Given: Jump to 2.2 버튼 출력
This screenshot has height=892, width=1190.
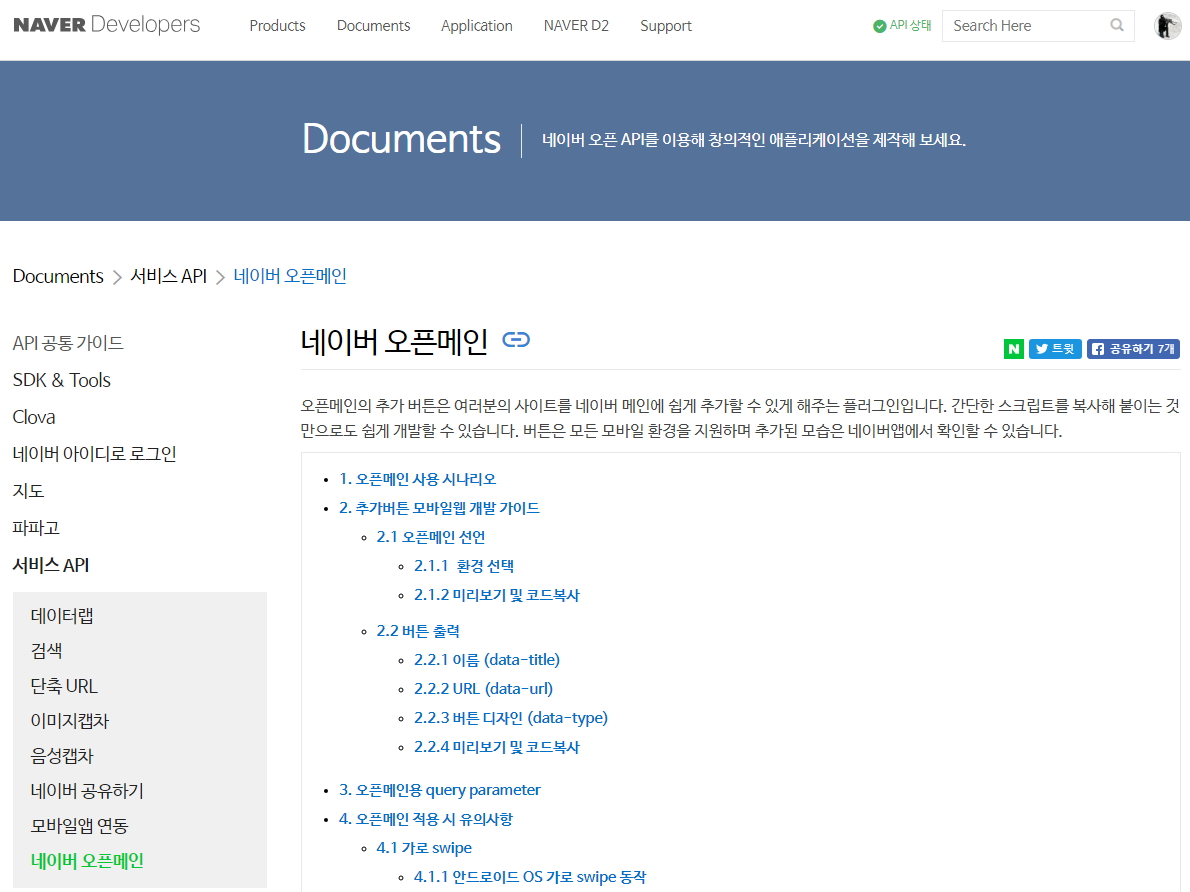Looking at the screenshot, I should coord(418,631).
